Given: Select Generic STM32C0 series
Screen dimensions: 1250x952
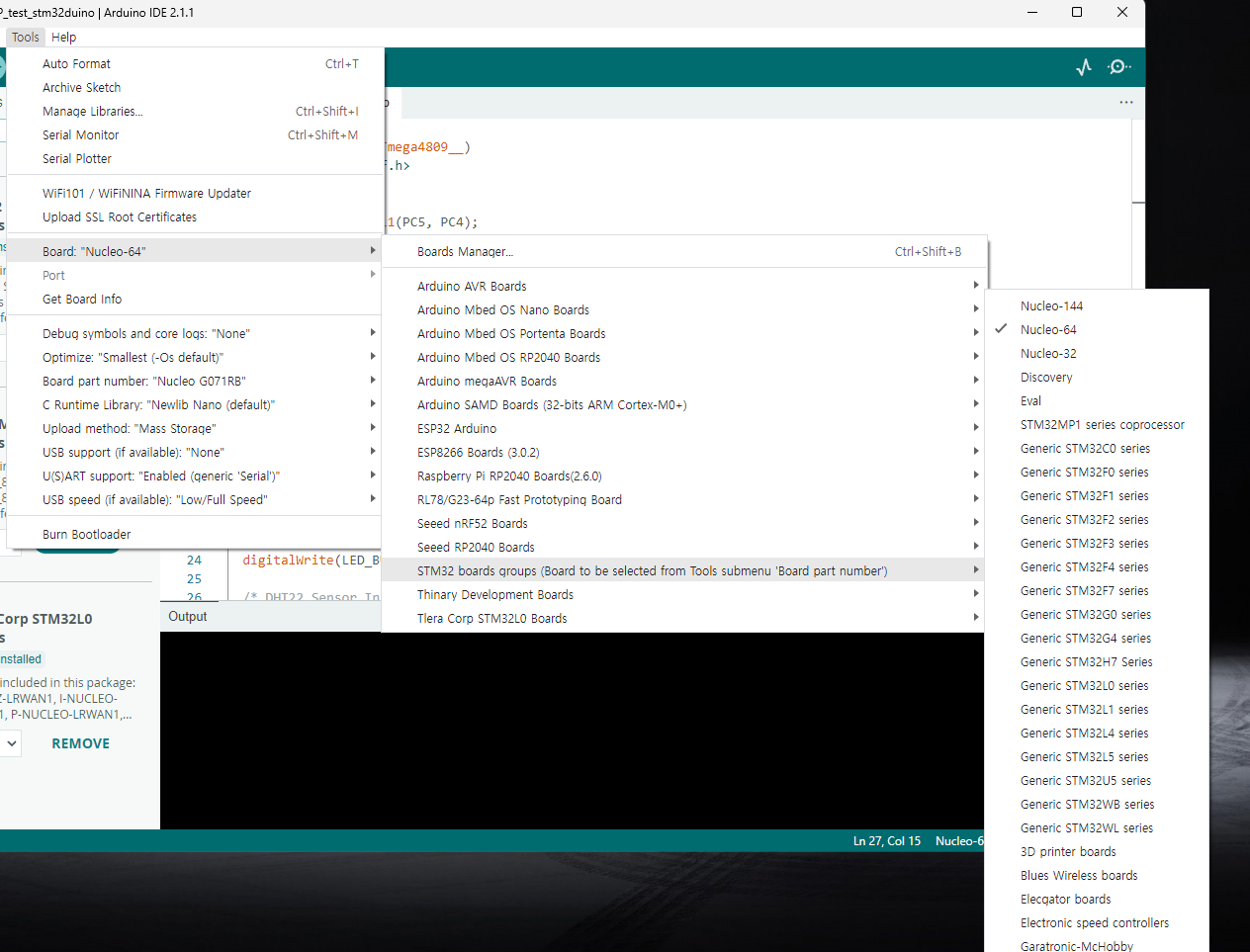Looking at the screenshot, I should point(1097,449).
